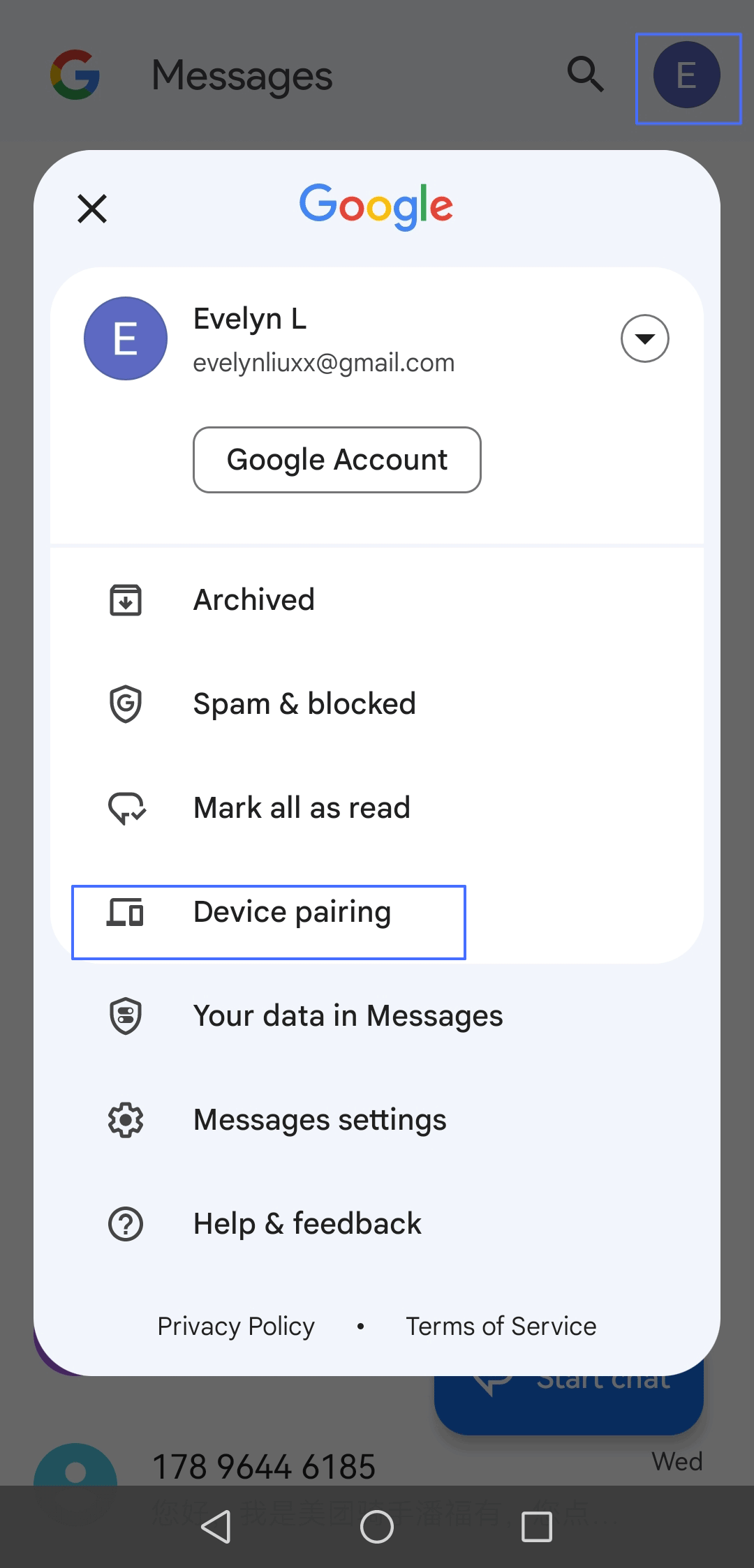
Task: Open Google Account settings
Action: pos(337,459)
